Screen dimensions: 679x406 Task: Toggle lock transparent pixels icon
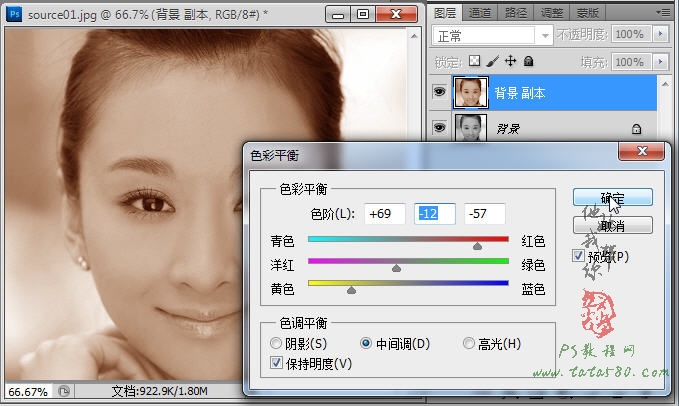click(475, 61)
